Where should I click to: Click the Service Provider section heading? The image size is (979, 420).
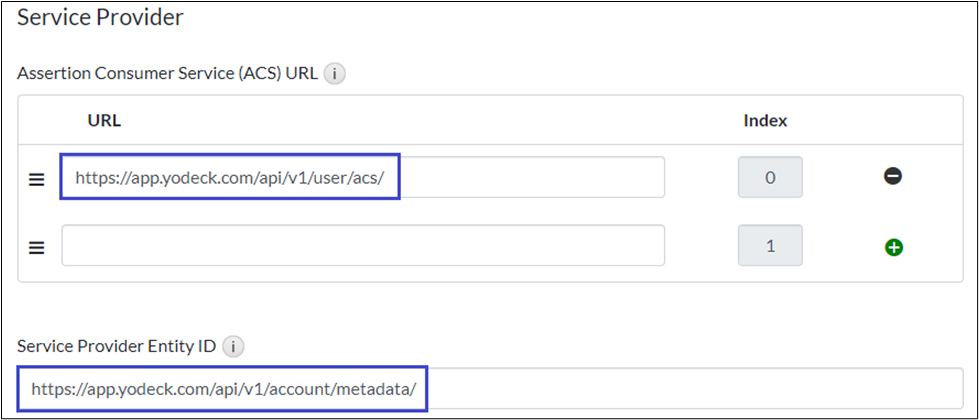(x=100, y=17)
